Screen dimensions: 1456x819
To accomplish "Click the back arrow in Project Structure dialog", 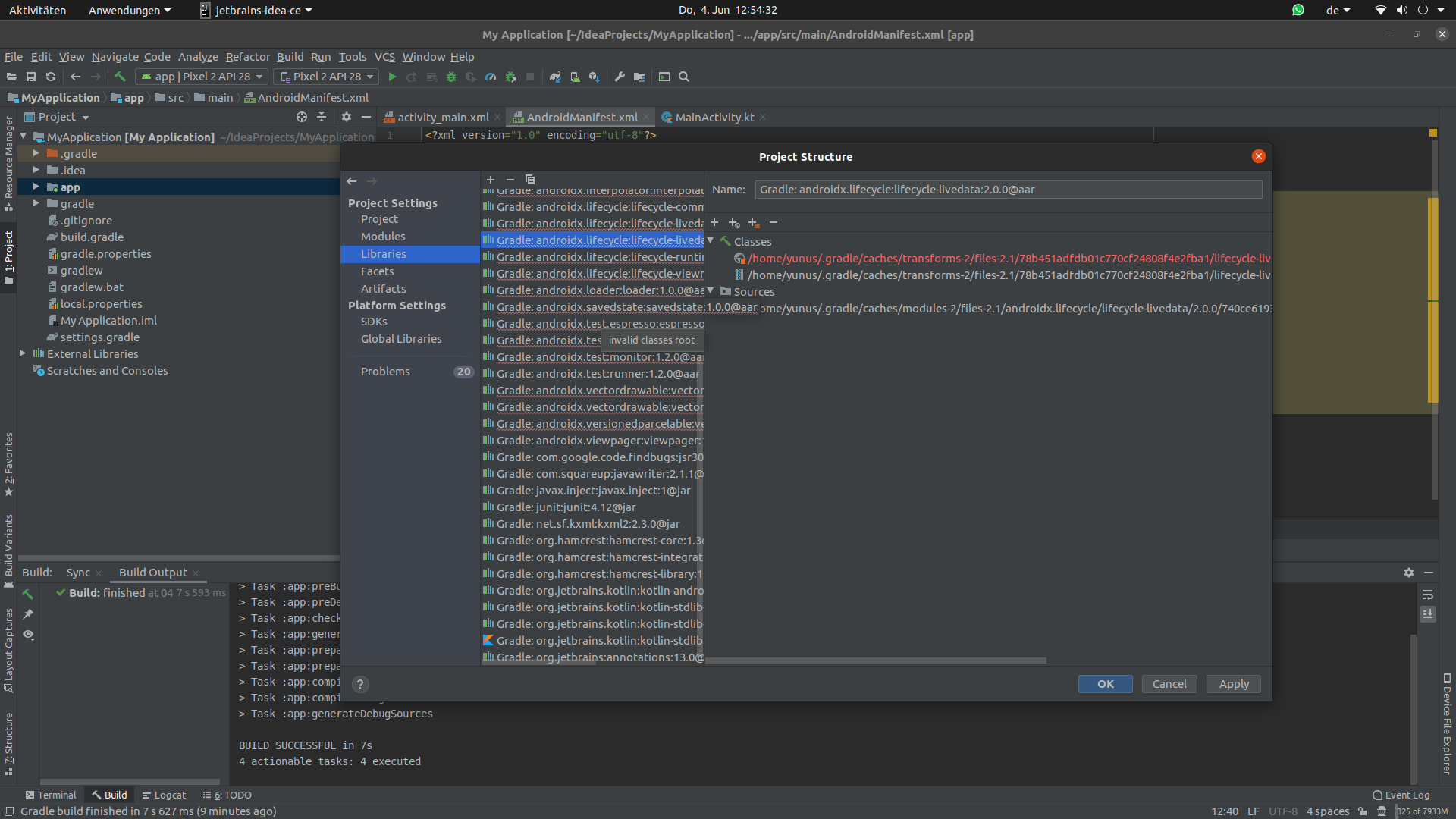I will click(352, 181).
